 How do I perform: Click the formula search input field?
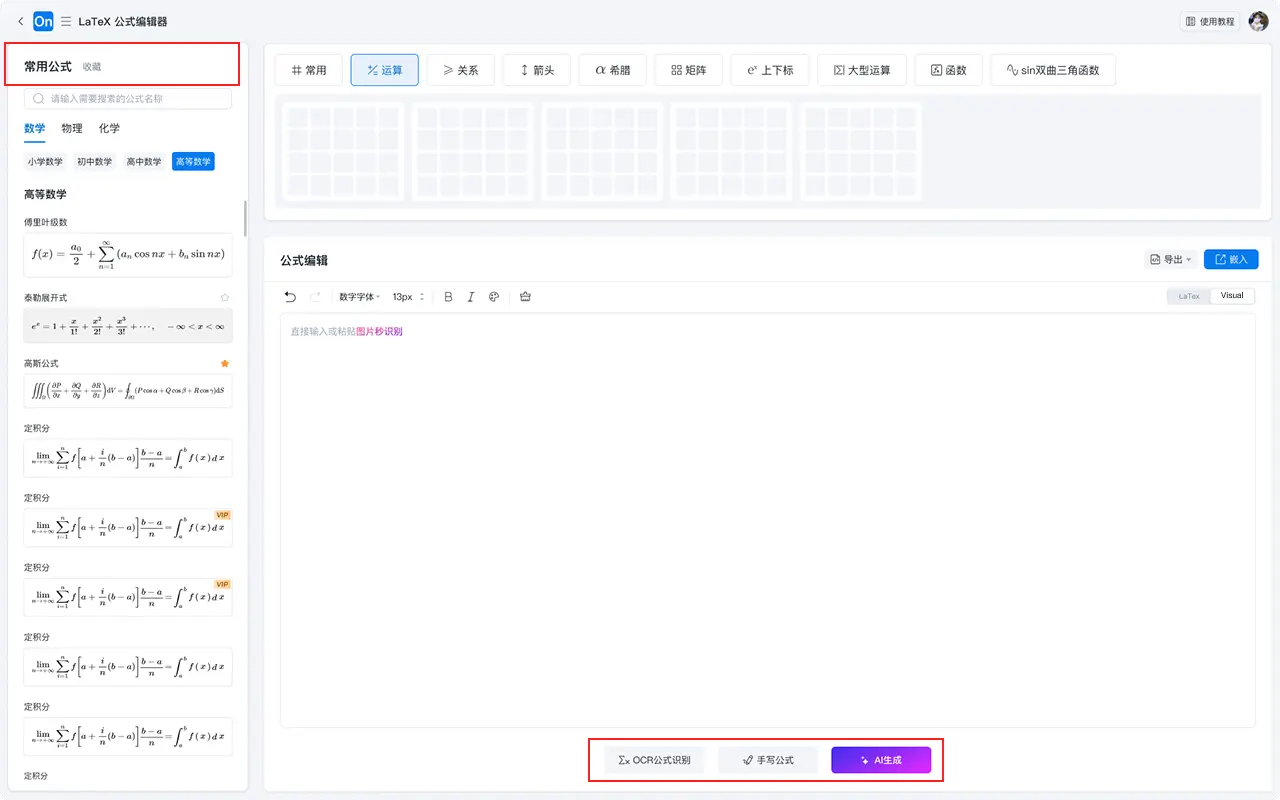pos(127,99)
